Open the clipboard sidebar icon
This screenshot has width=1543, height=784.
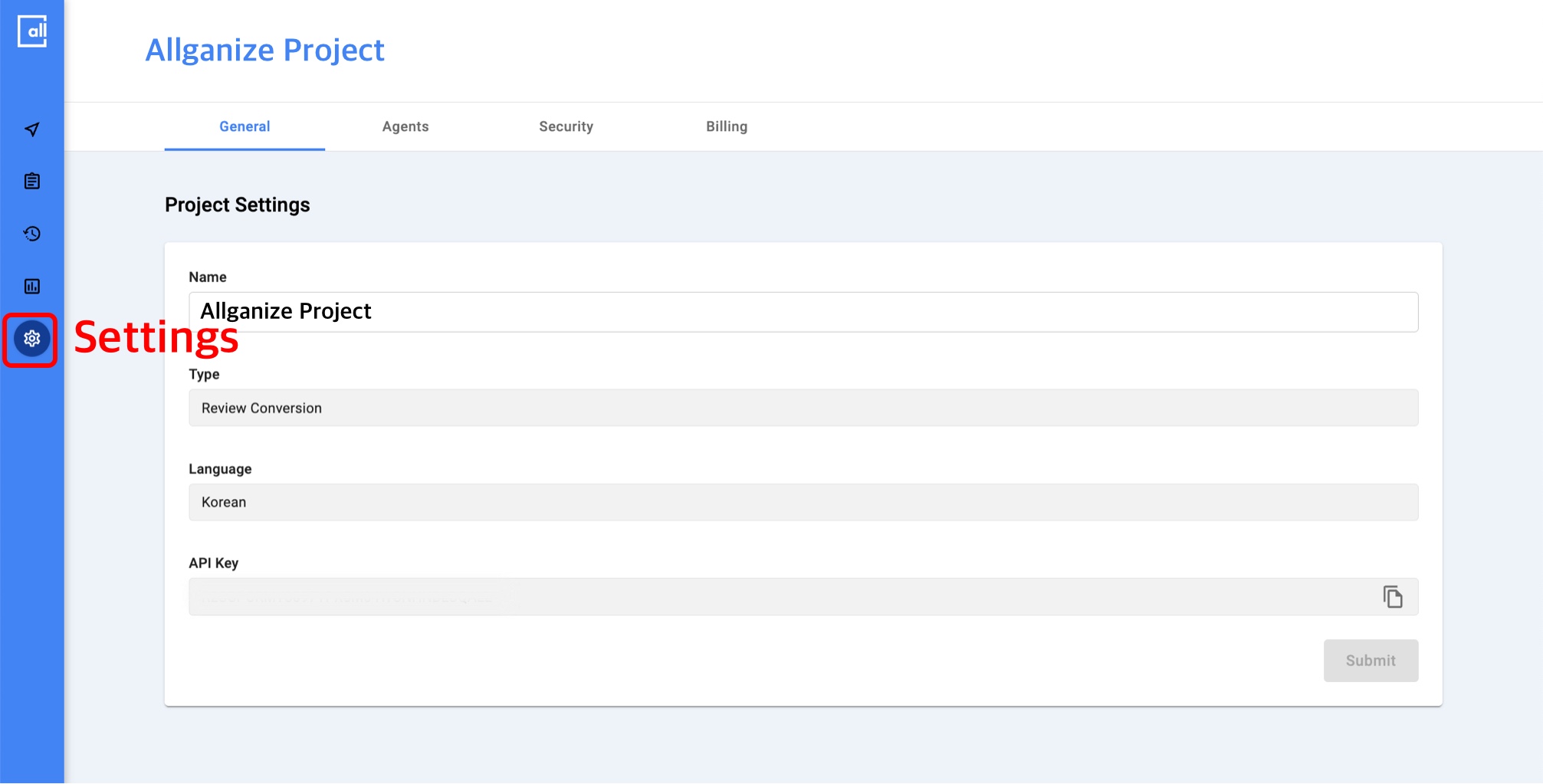[32, 182]
